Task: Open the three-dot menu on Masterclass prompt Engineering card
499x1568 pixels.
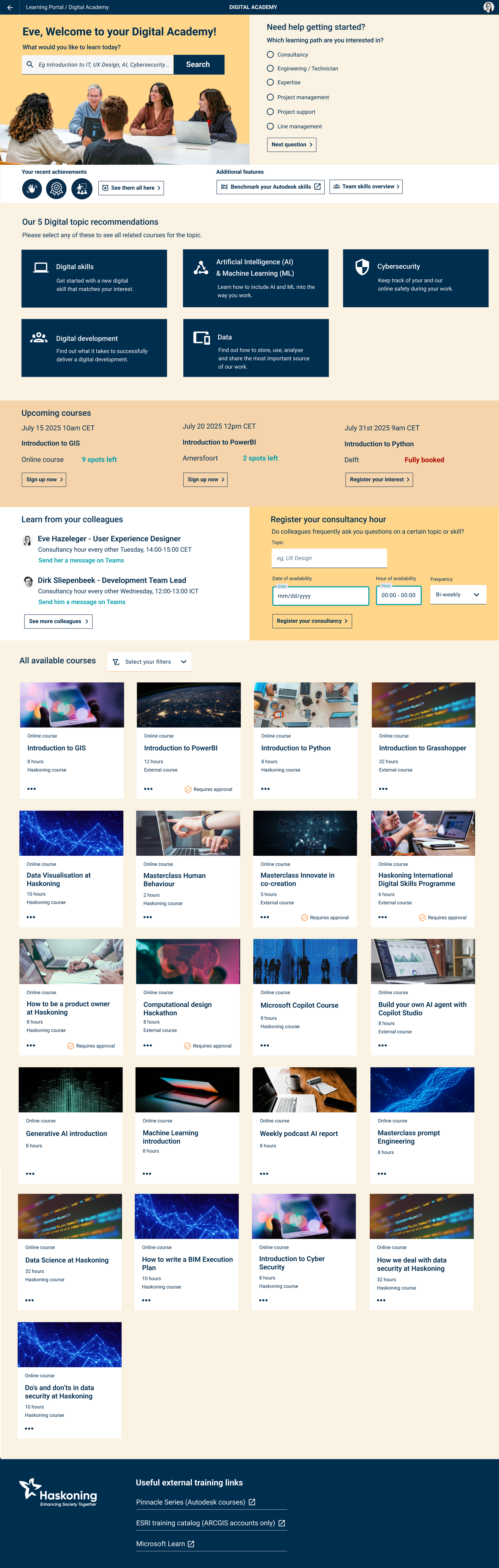Action: pos(382,1174)
